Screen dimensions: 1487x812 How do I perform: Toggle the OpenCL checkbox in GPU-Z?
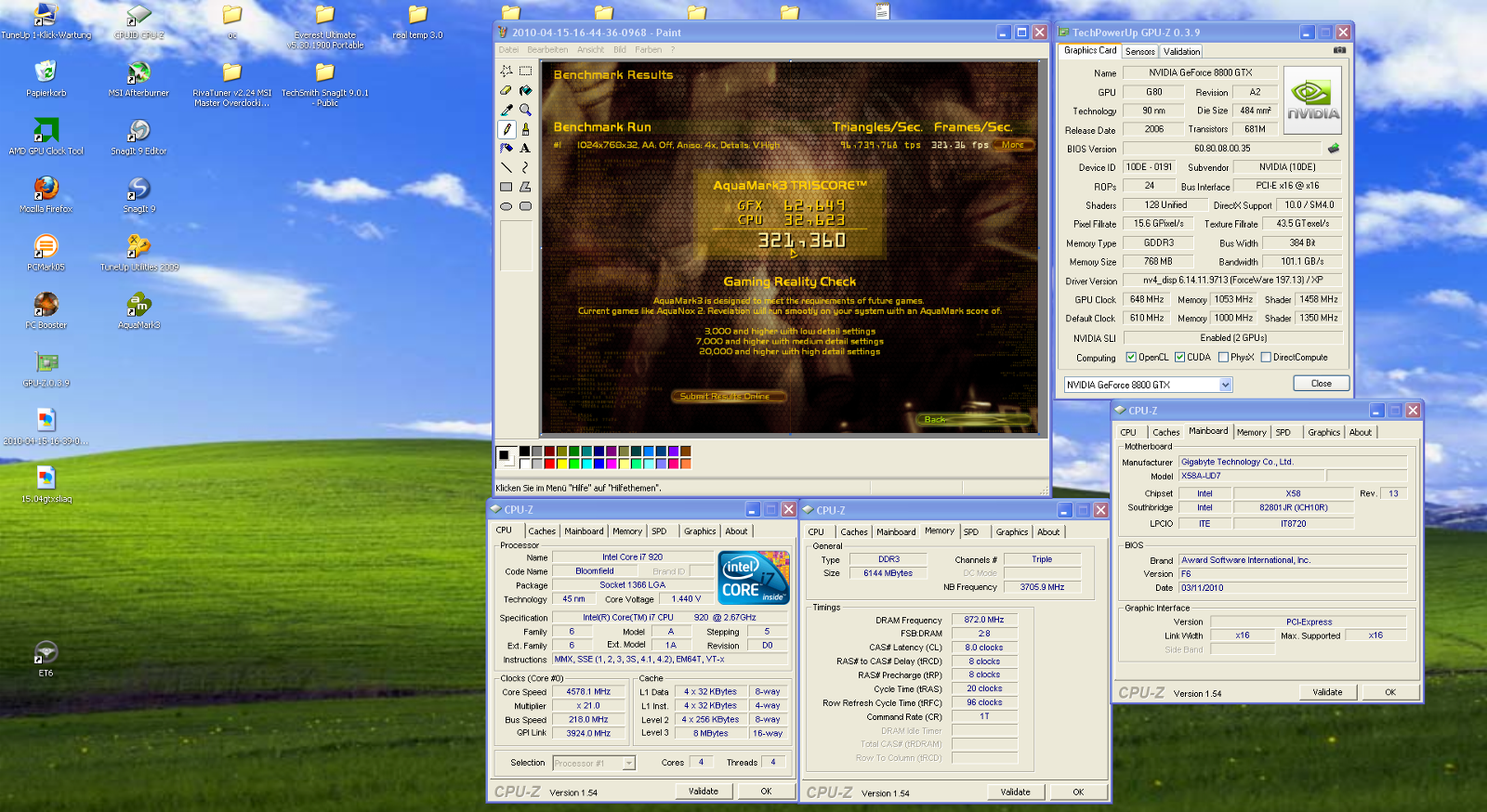point(1131,357)
